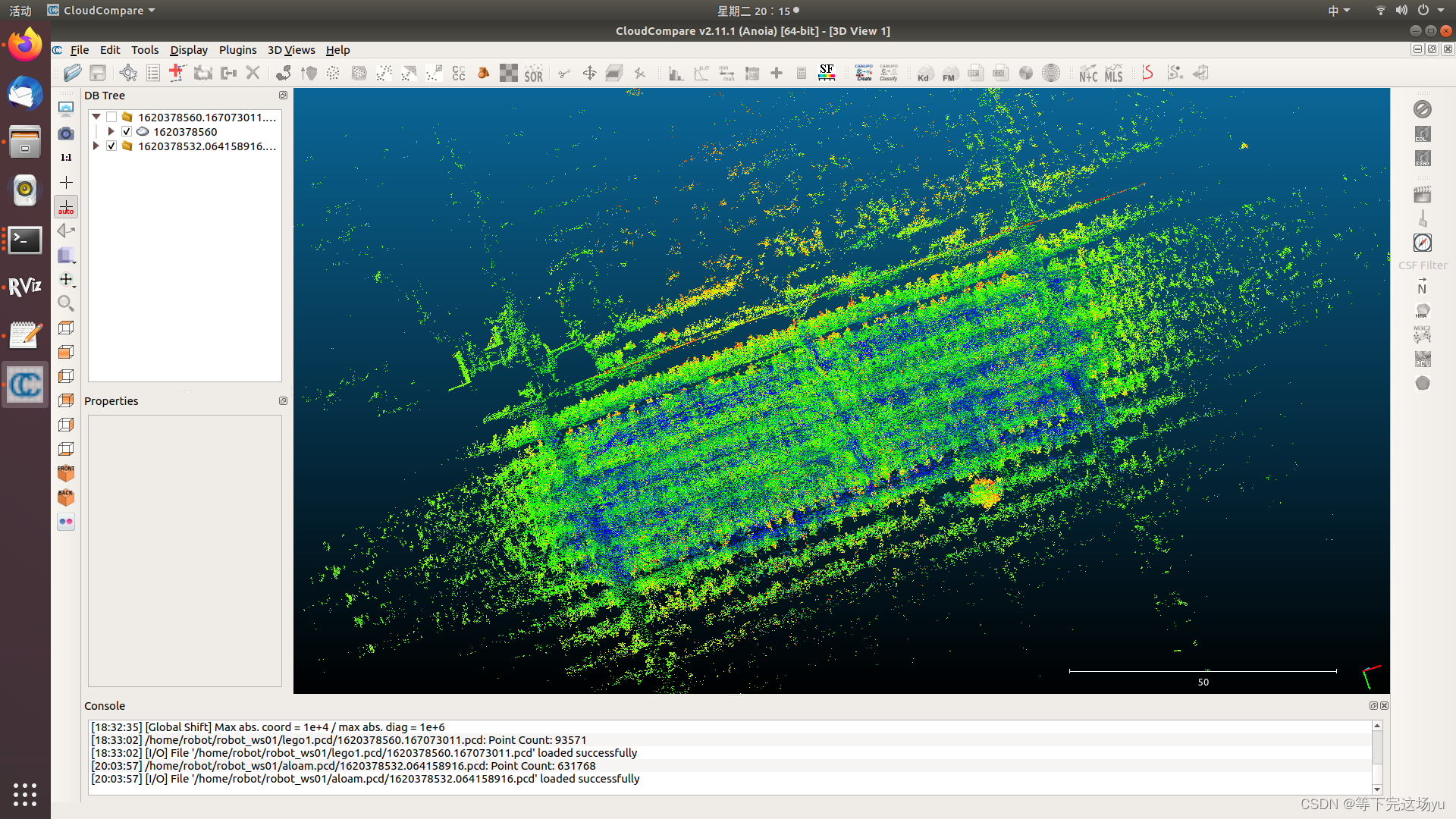
Task: Expand the 1620378560 cloud node
Action: [111, 132]
